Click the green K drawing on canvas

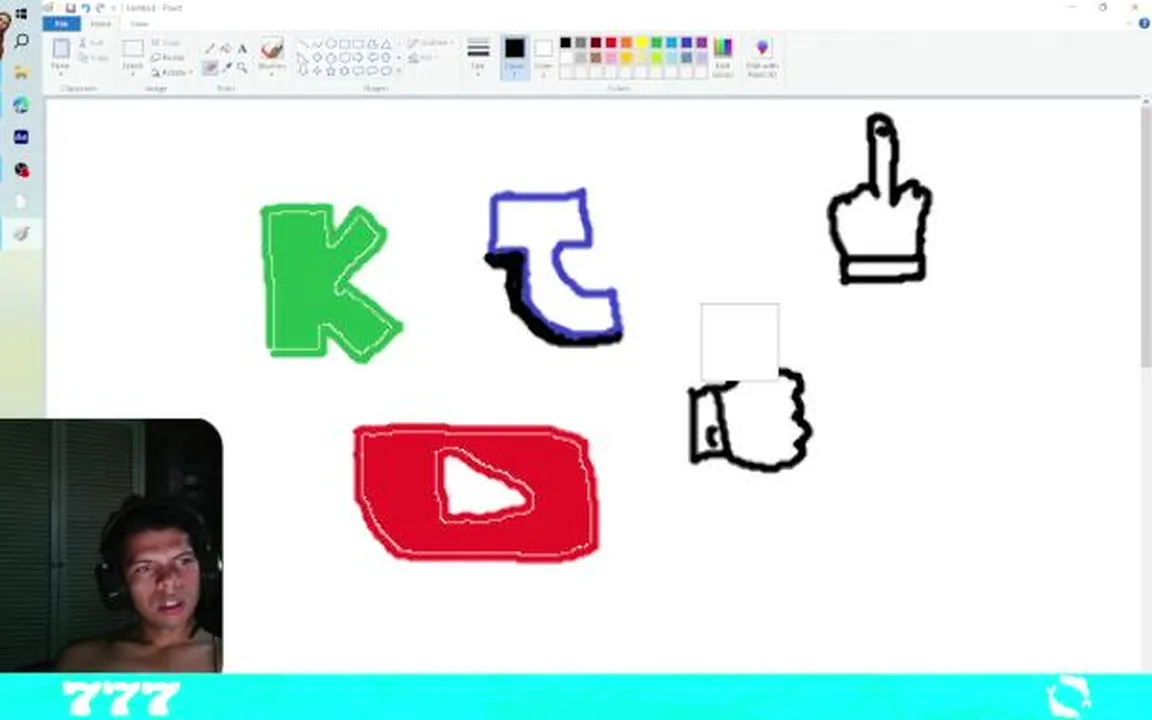(x=330, y=283)
